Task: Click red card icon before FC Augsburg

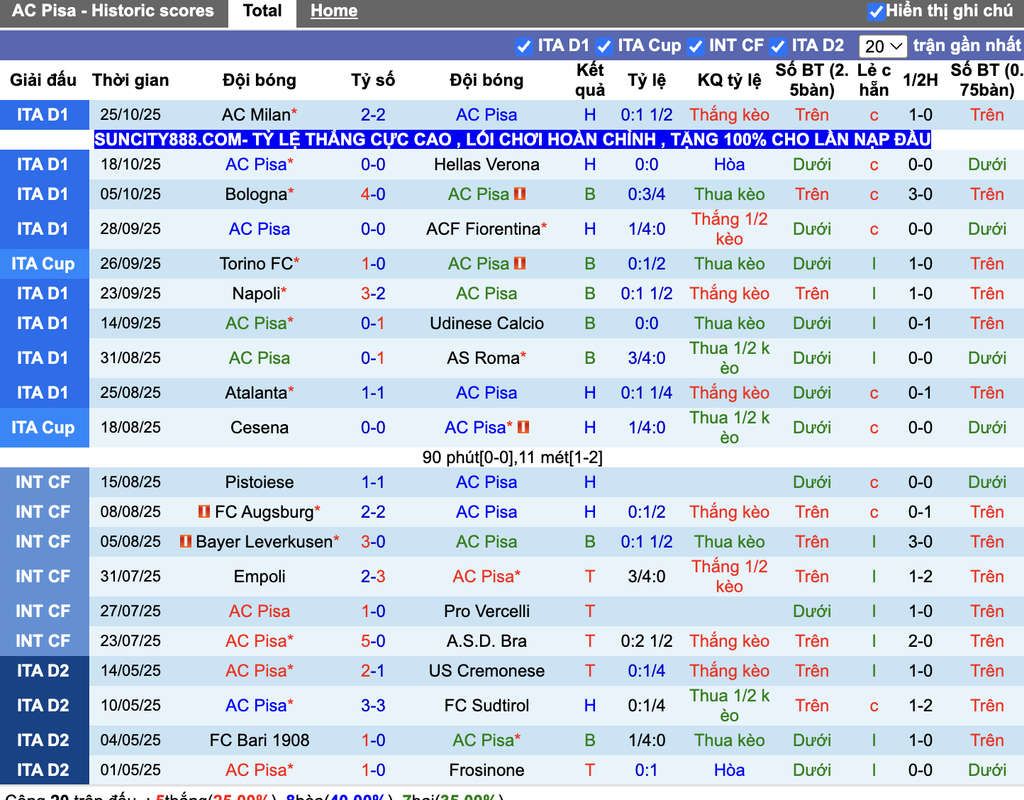Action: pyautogui.click(x=204, y=511)
